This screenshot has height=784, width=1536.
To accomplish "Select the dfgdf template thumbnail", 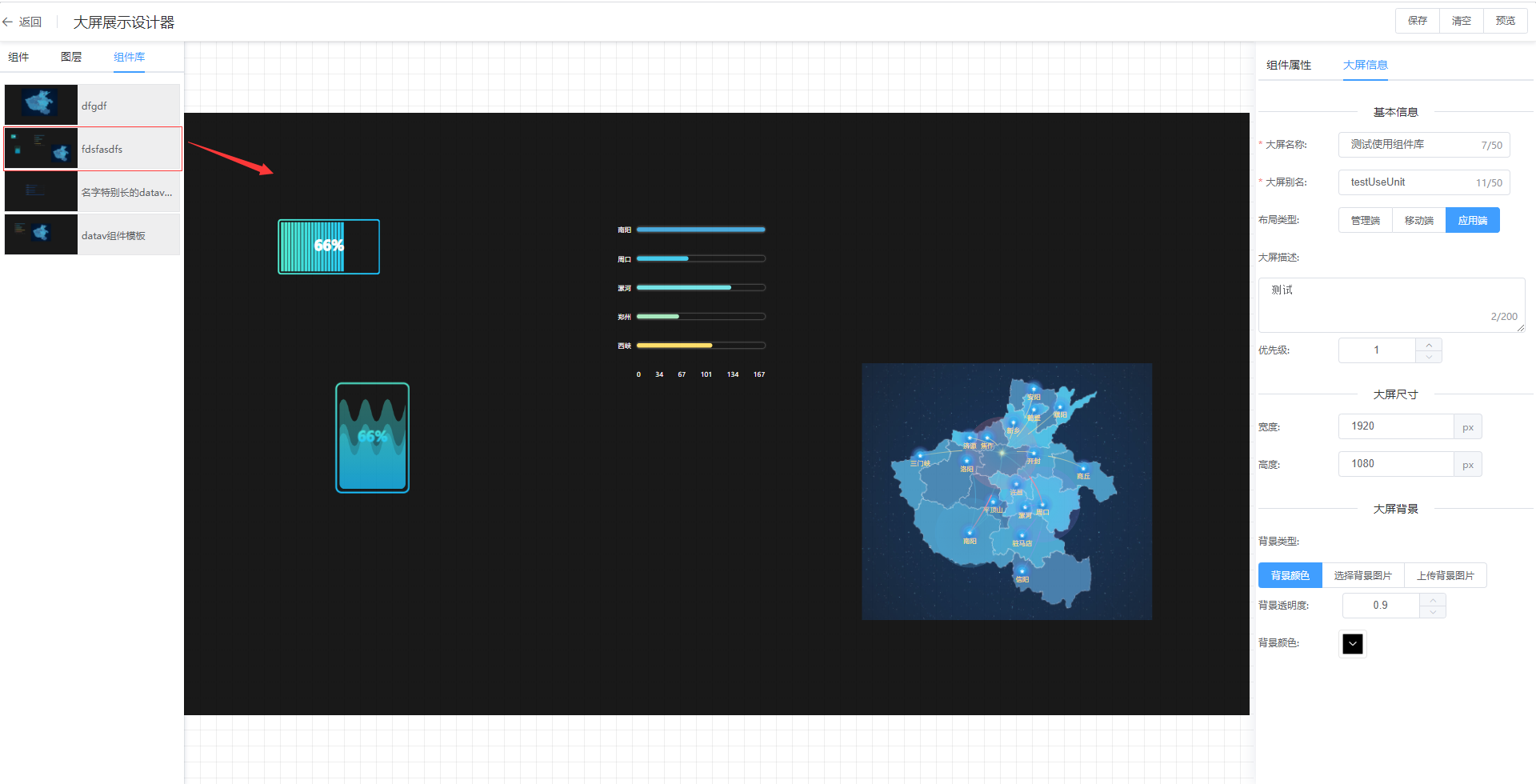I will click(41, 105).
